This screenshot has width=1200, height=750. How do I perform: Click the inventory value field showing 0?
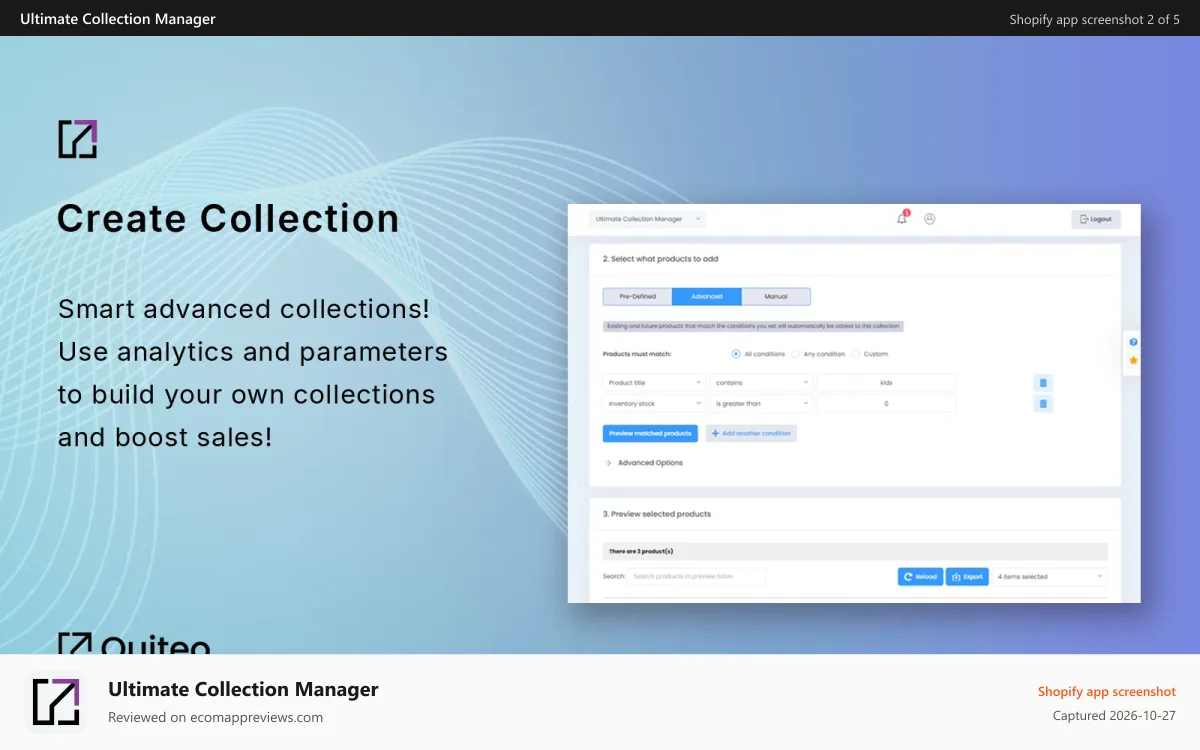[886, 404]
